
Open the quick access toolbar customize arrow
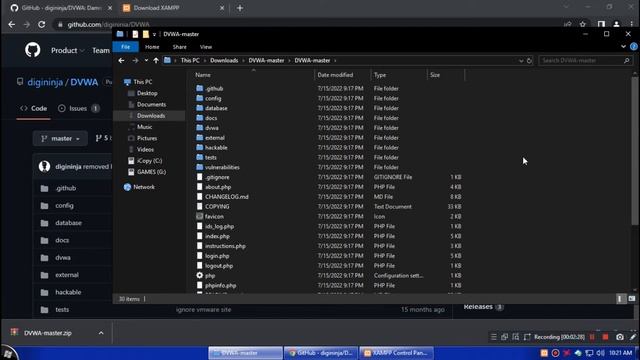pos(154,34)
